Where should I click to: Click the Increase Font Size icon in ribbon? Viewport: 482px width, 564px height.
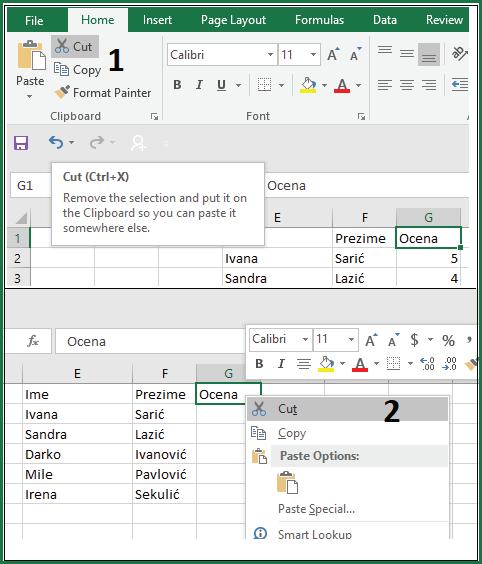coord(333,54)
